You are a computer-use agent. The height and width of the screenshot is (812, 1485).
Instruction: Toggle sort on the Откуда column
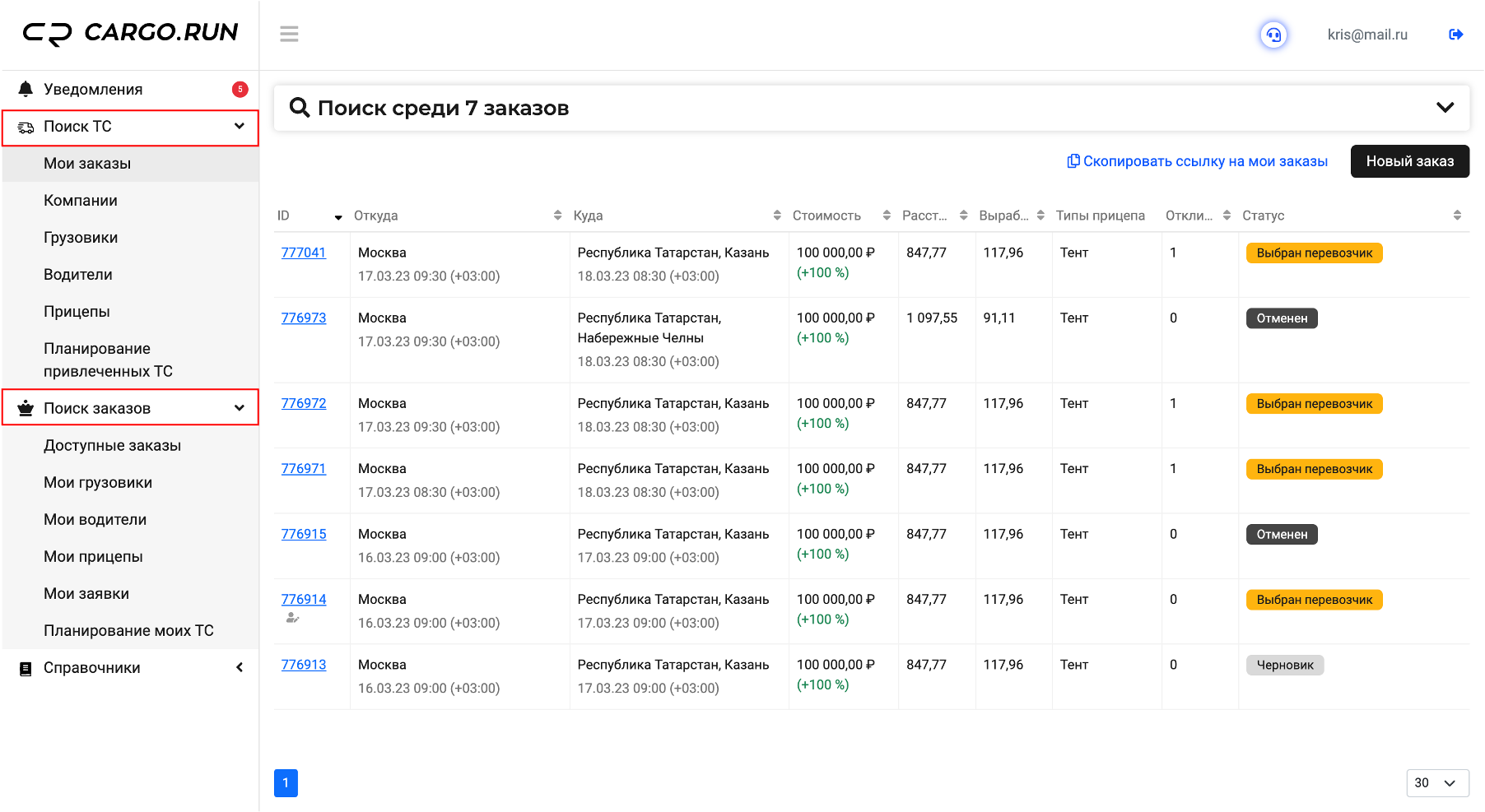pyautogui.click(x=557, y=216)
